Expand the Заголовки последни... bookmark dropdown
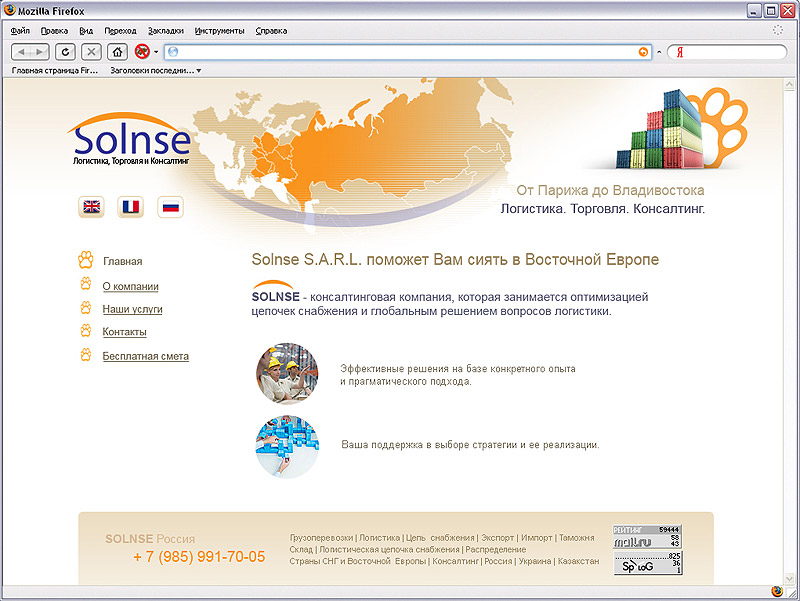The image size is (800, 601). click(156, 70)
